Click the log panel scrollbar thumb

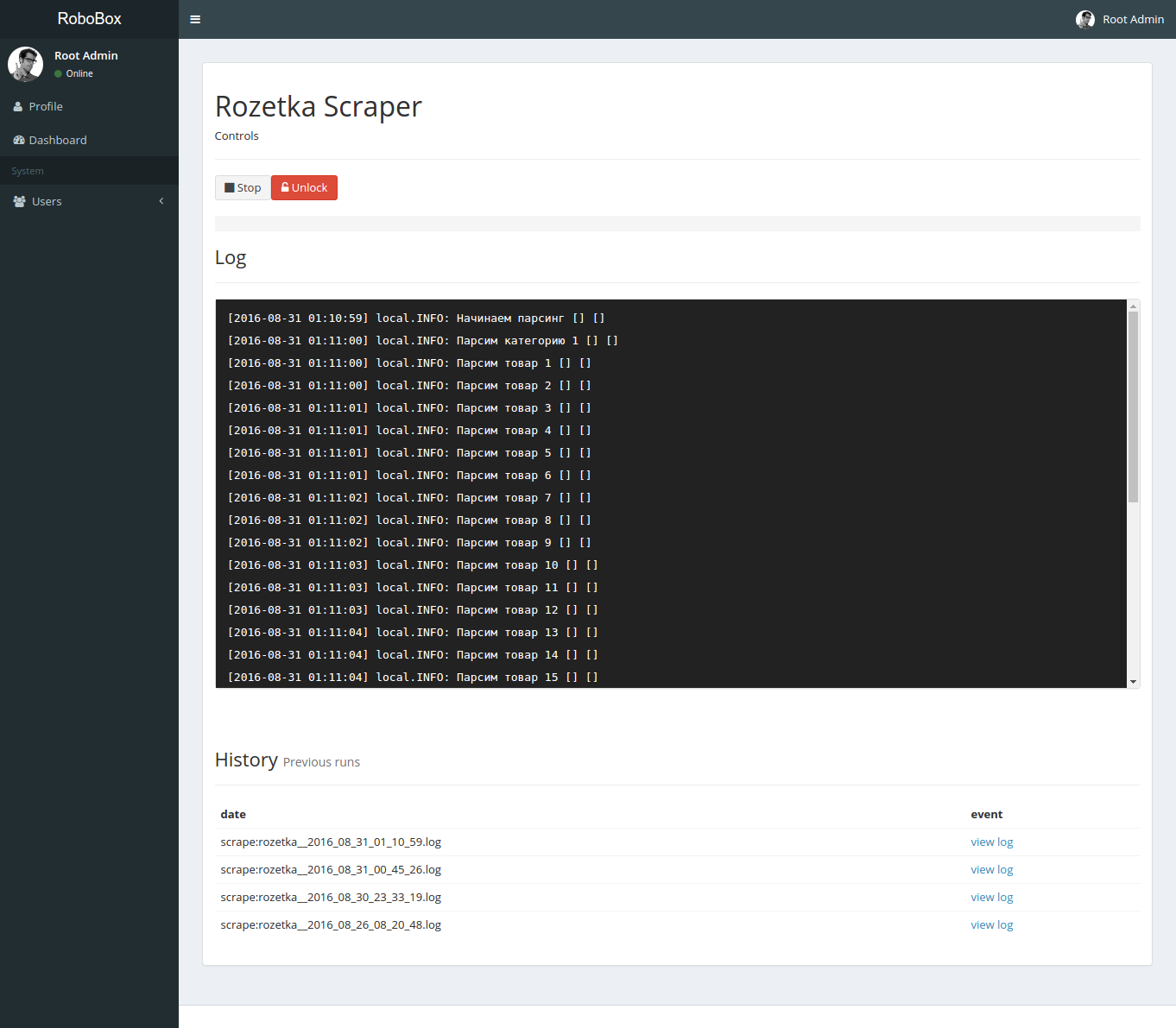[x=1133, y=407]
